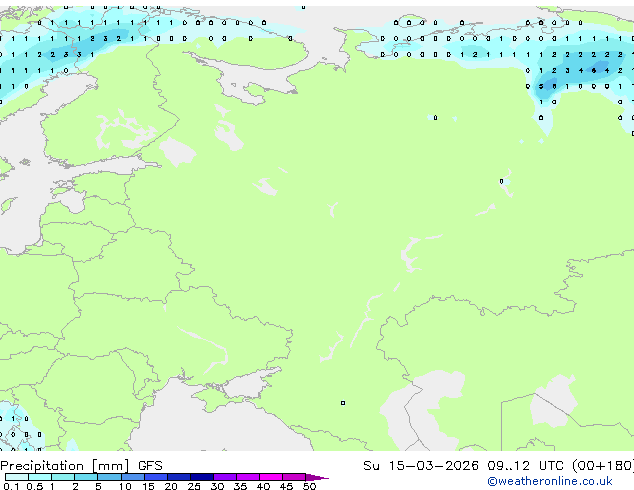Click the "25" legend value label
This screenshot has width=634, height=490.
tap(194, 486)
